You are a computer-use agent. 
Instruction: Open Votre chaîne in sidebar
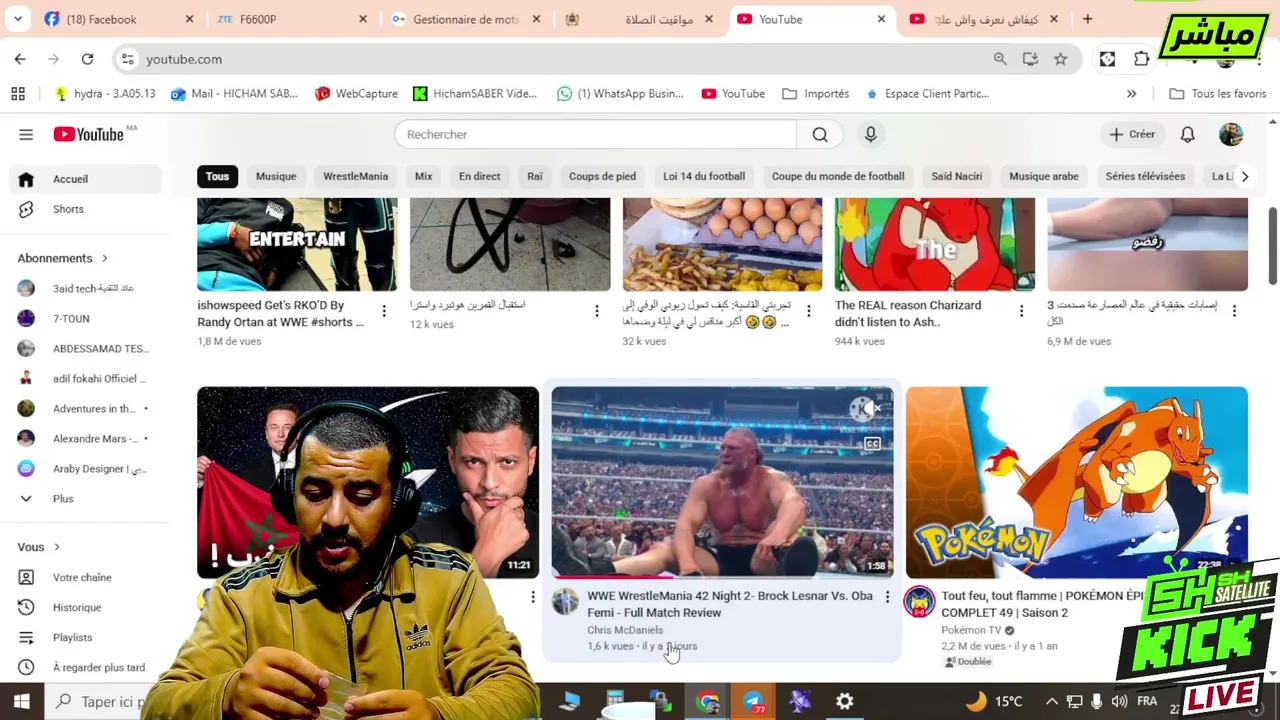pos(85,577)
